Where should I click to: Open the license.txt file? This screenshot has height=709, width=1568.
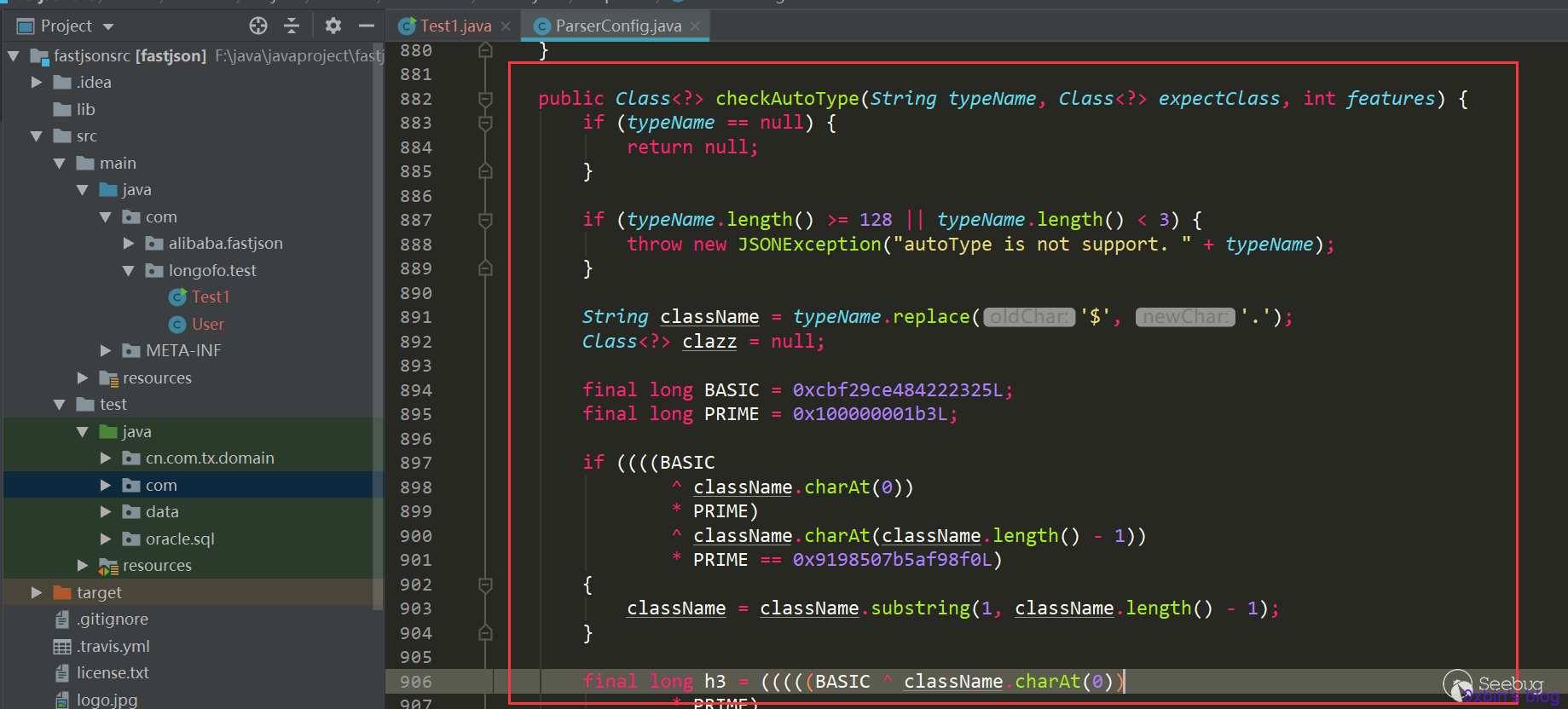click(x=113, y=673)
